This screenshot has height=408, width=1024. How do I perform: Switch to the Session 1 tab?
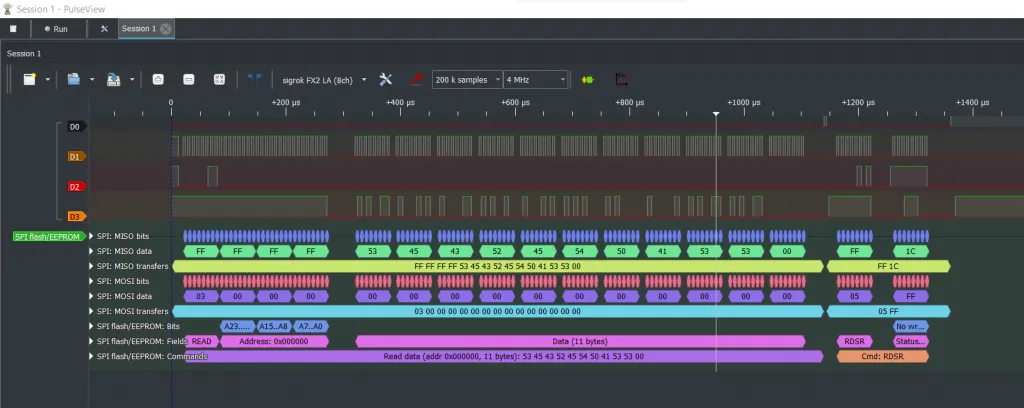138,29
